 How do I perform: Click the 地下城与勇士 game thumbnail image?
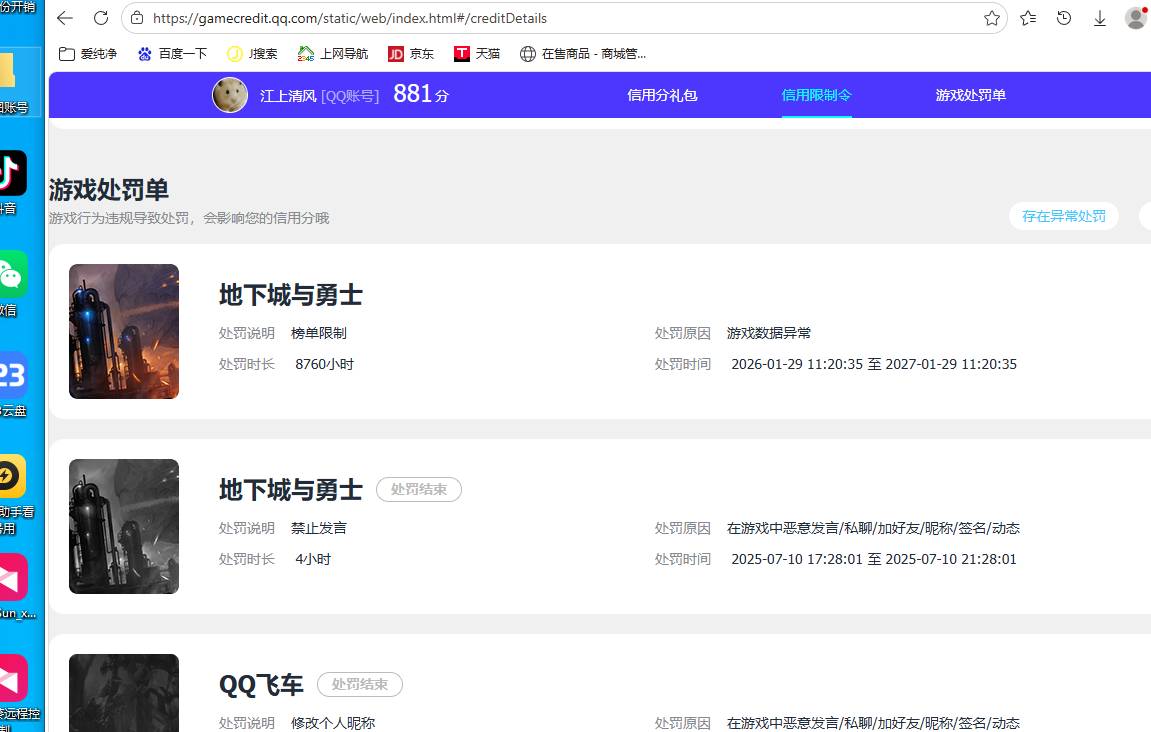tap(123, 331)
